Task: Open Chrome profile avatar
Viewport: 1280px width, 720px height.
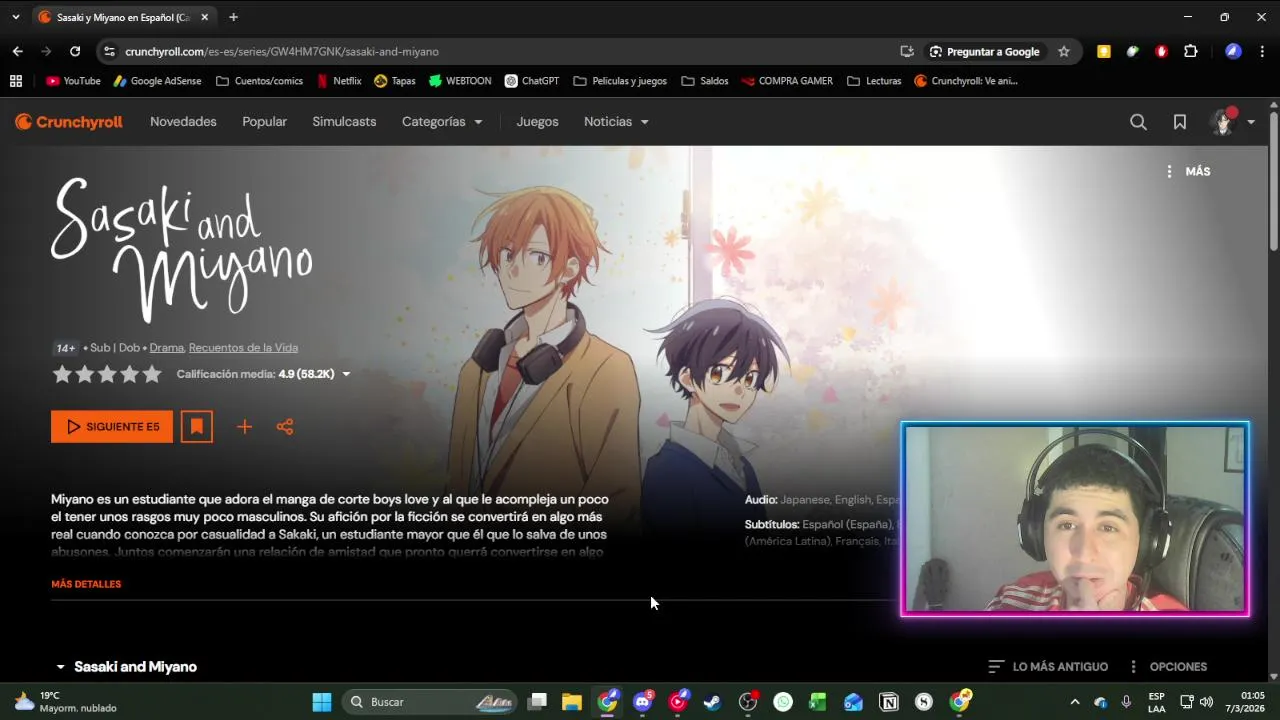Action: [1233, 51]
